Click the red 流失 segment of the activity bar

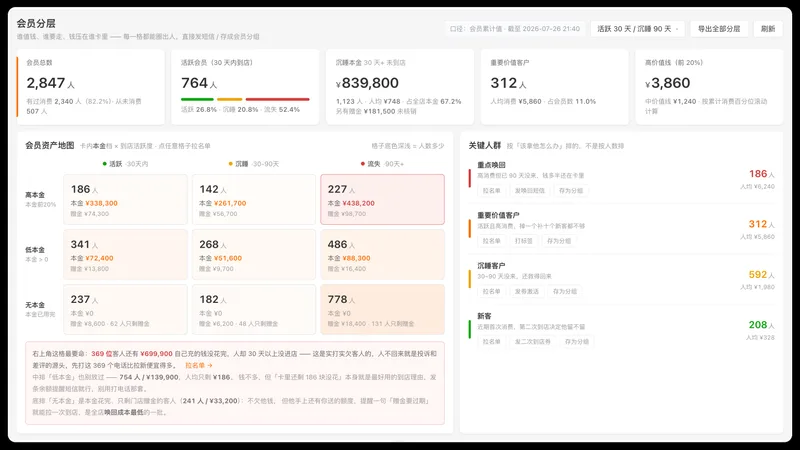point(278,99)
